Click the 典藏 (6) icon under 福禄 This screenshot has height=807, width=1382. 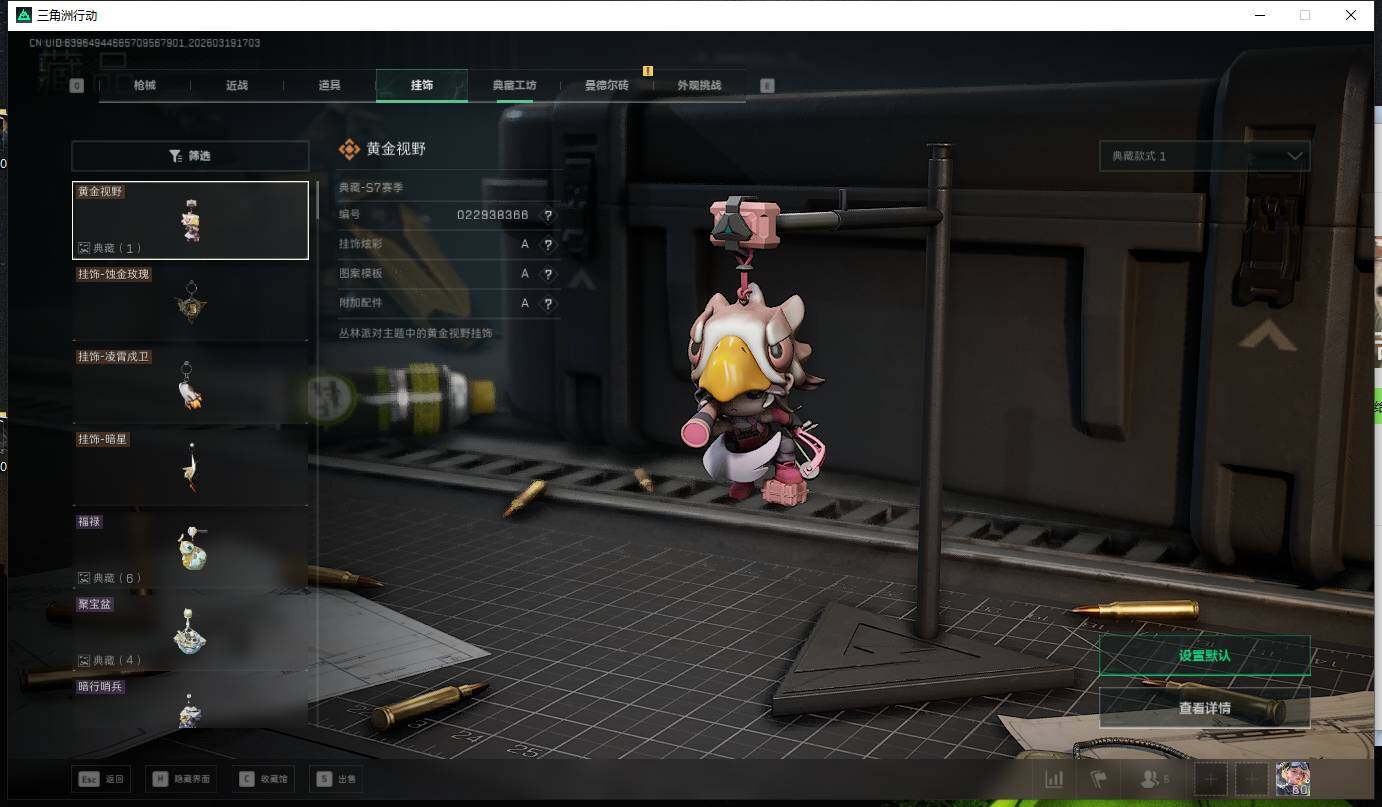pyautogui.click(x=84, y=578)
